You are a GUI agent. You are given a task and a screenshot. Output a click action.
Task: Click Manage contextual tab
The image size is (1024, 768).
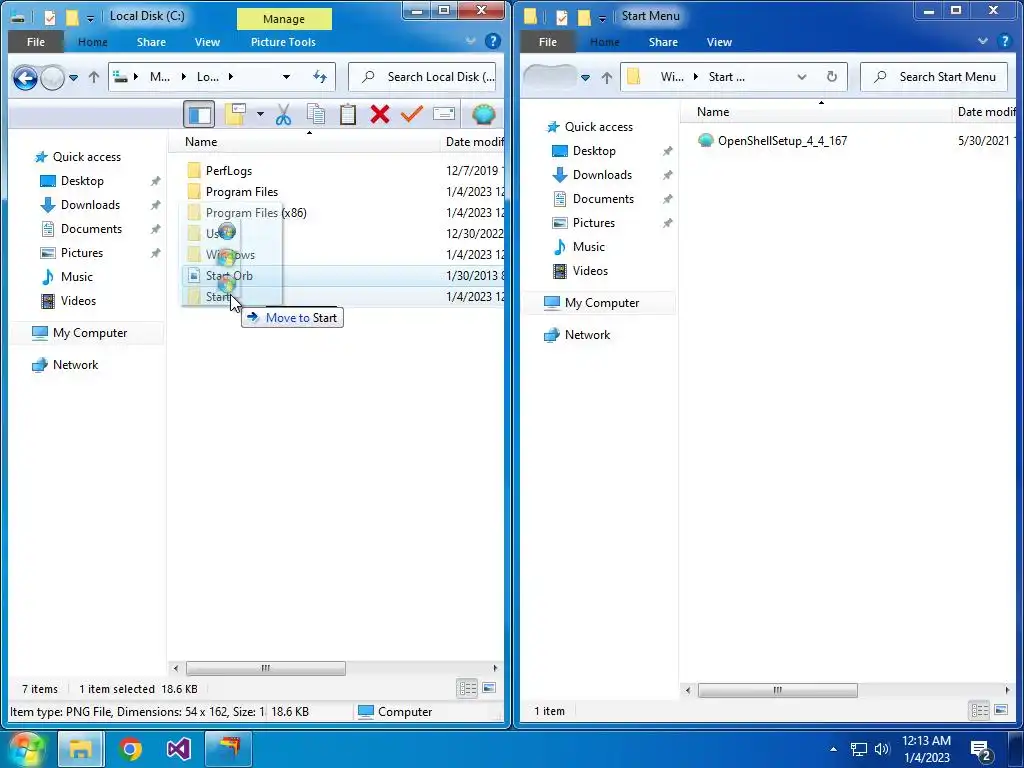[x=284, y=19]
